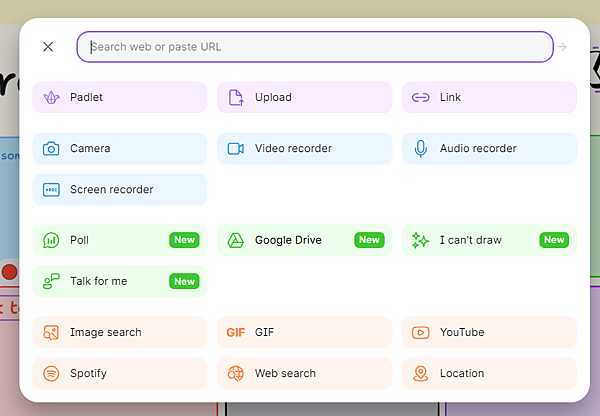
Task: Click the Audio recorder microphone icon
Action: click(421, 149)
